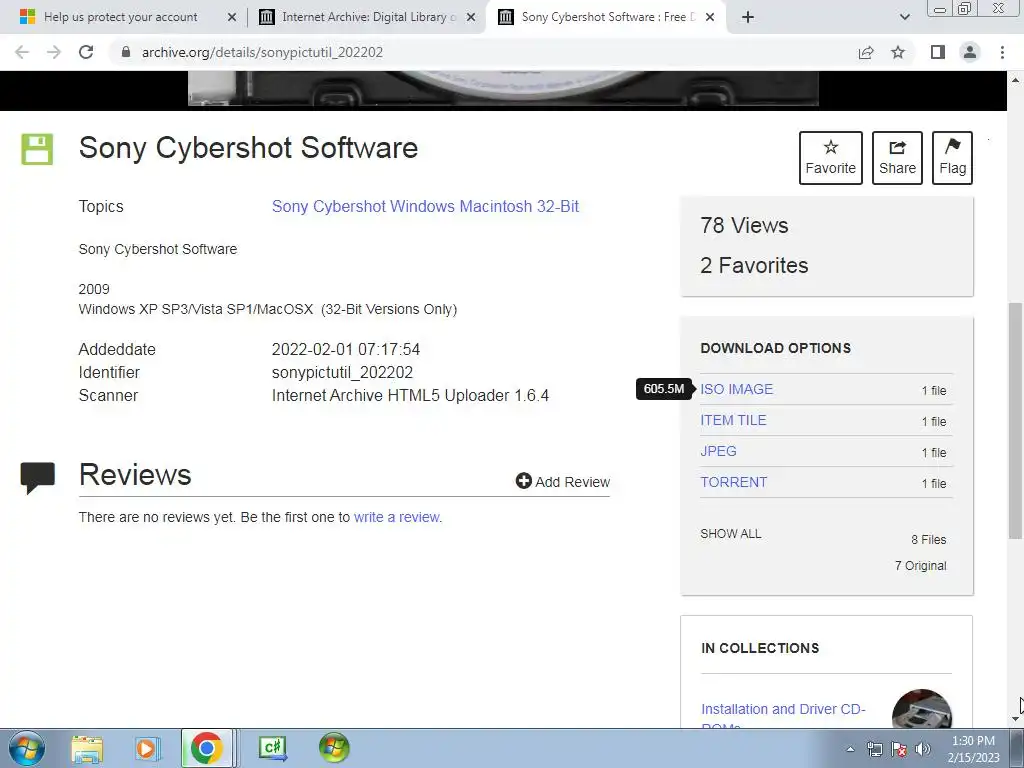
Task: Open the Chrome three-dot menu
Action: [1002, 52]
